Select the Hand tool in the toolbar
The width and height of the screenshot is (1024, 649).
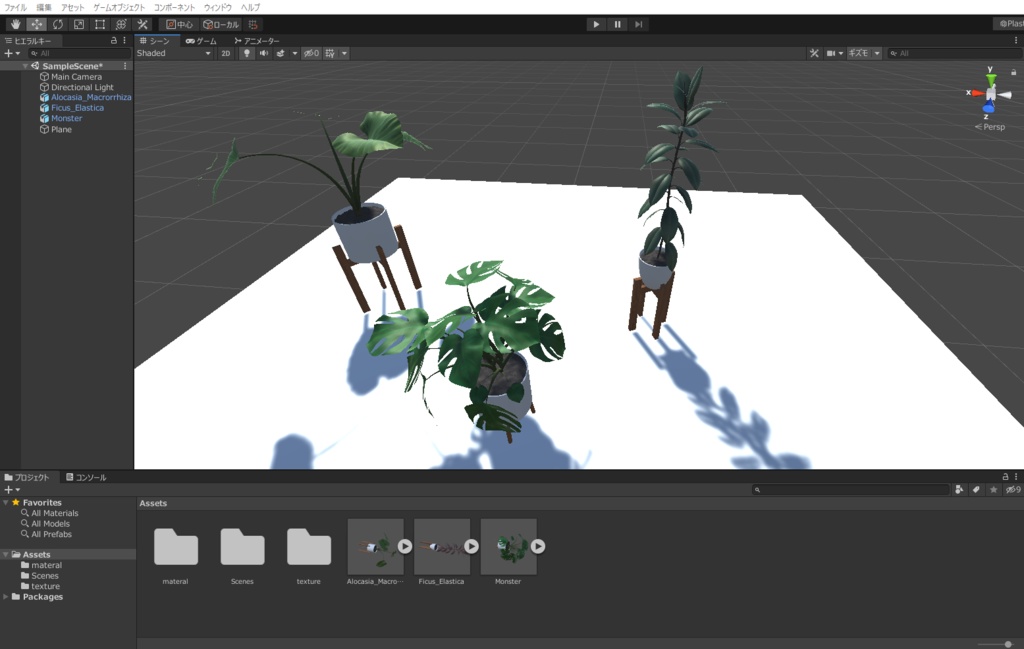coord(14,24)
